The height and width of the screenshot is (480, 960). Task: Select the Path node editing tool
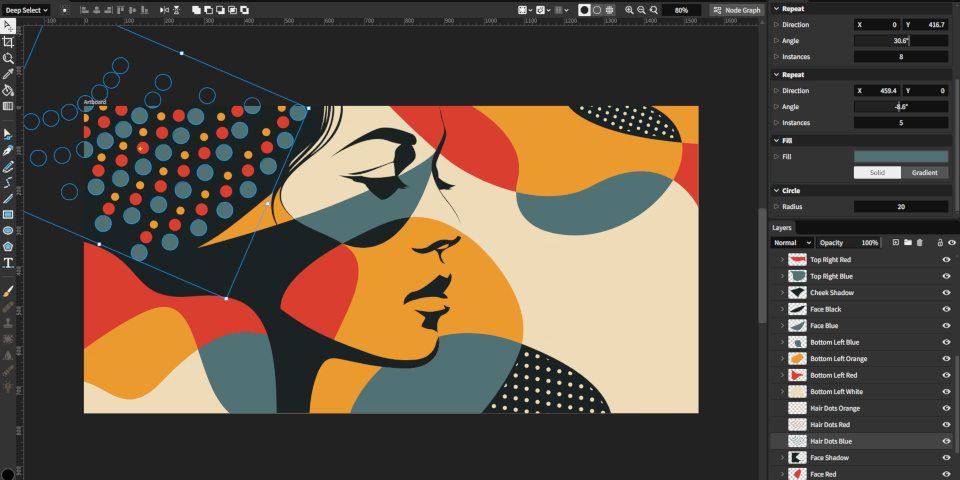click(8, 133)
